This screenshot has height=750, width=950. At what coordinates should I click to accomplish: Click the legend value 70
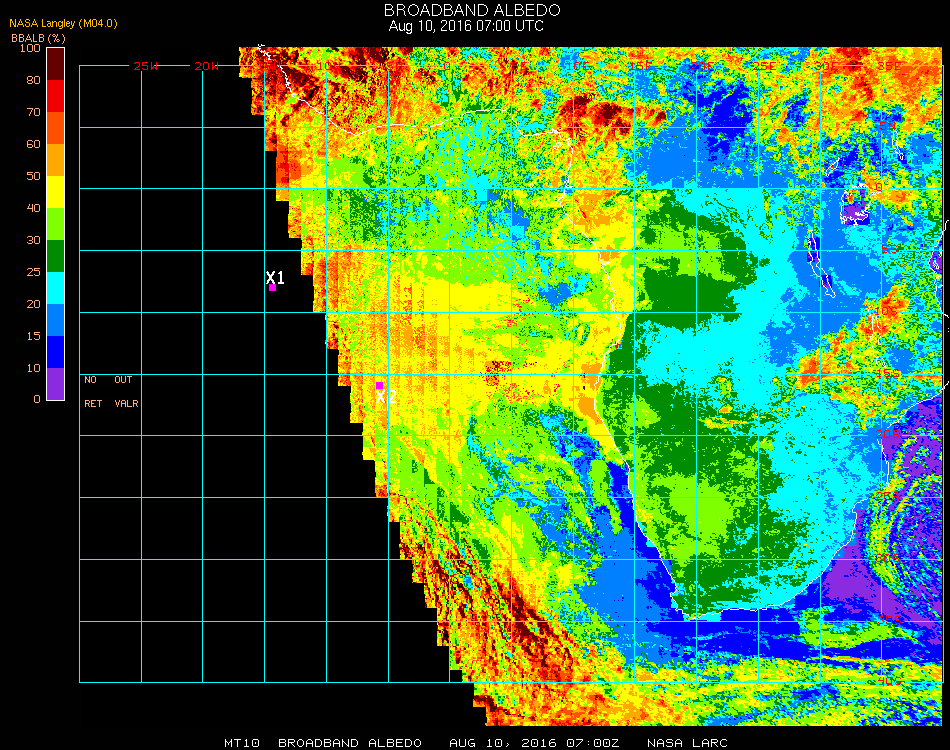33,112
